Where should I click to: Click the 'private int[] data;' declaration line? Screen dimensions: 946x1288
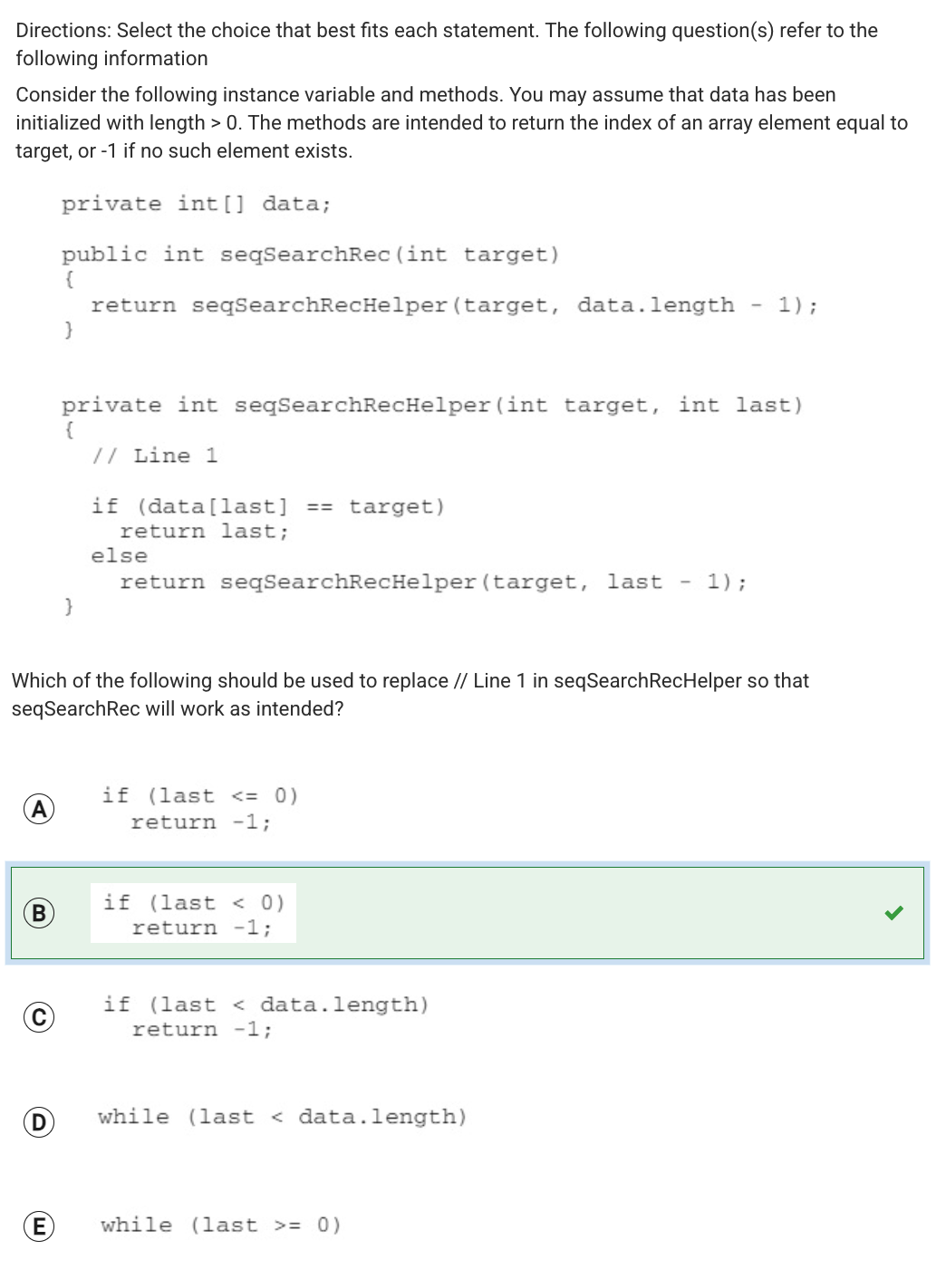[x=197, y=204]
